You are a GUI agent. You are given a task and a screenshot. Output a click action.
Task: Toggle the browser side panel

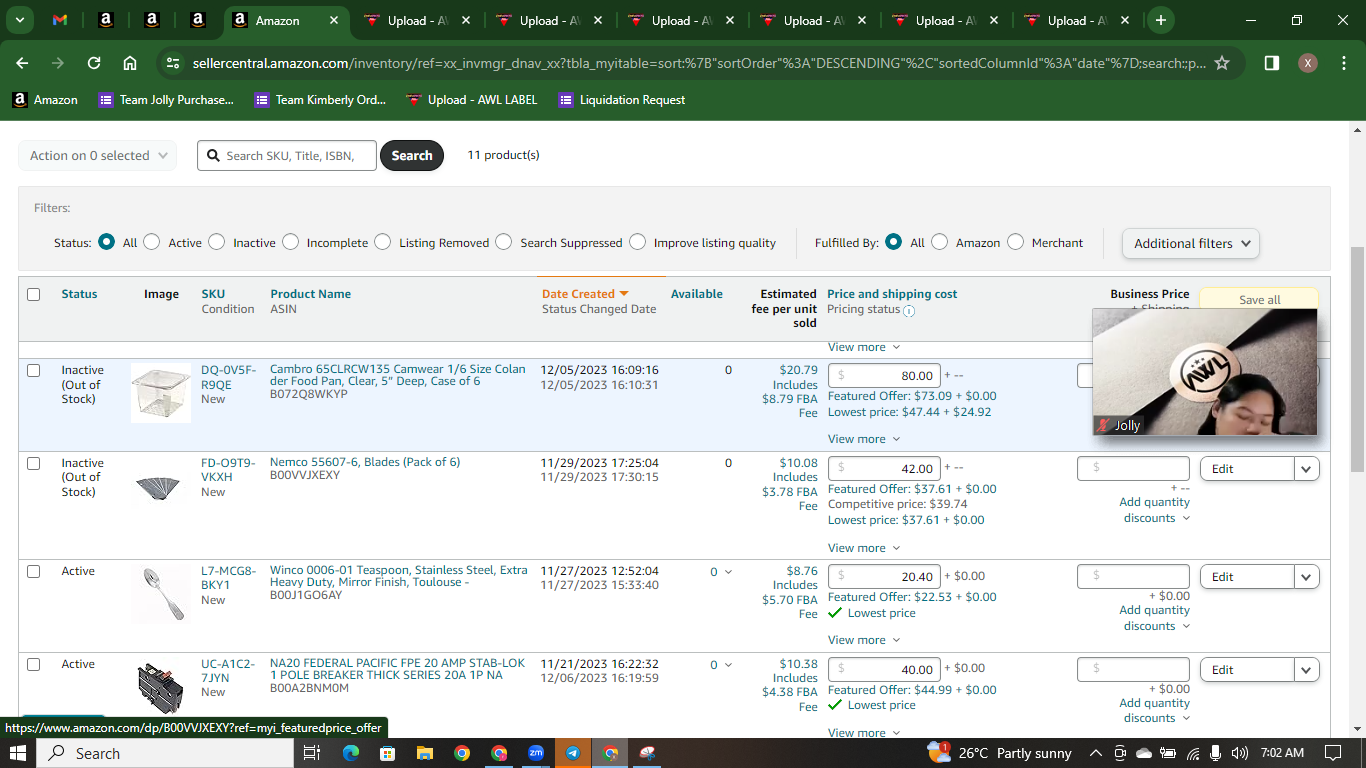1272,63
